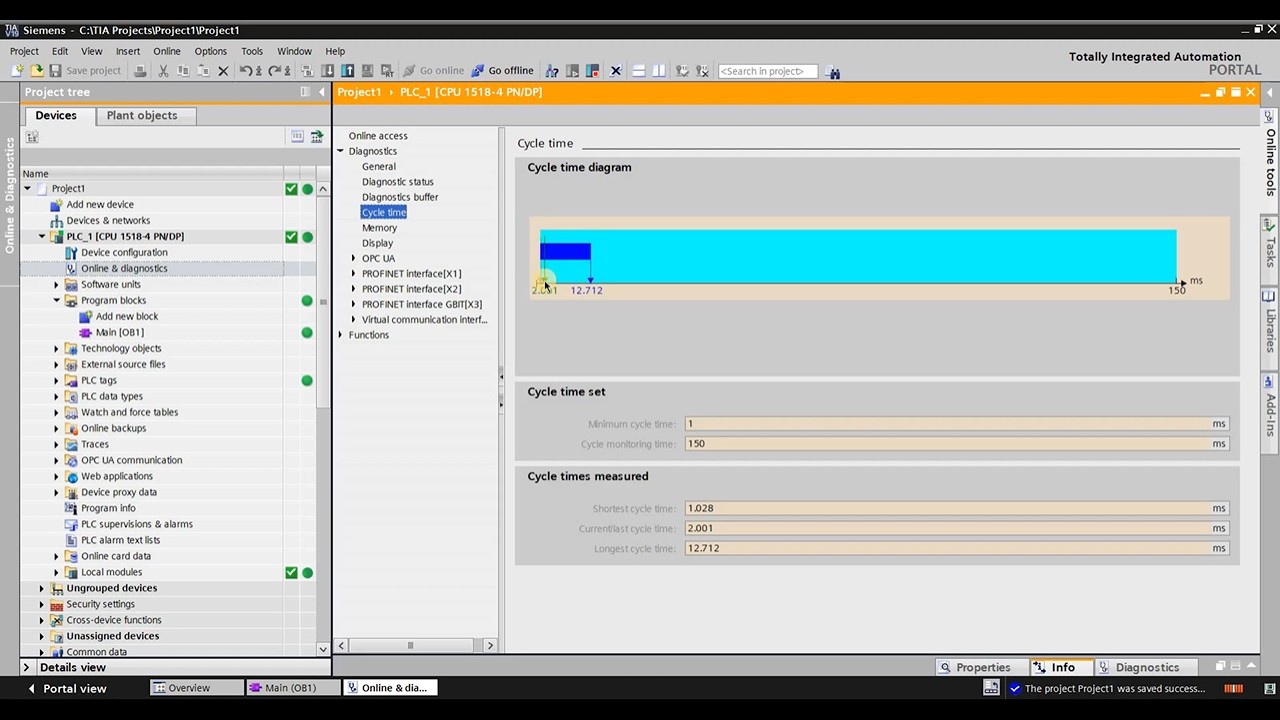The image size is (1280, 720).
Task: Expand PLC tags folder
Action: (x=57, y=381)
